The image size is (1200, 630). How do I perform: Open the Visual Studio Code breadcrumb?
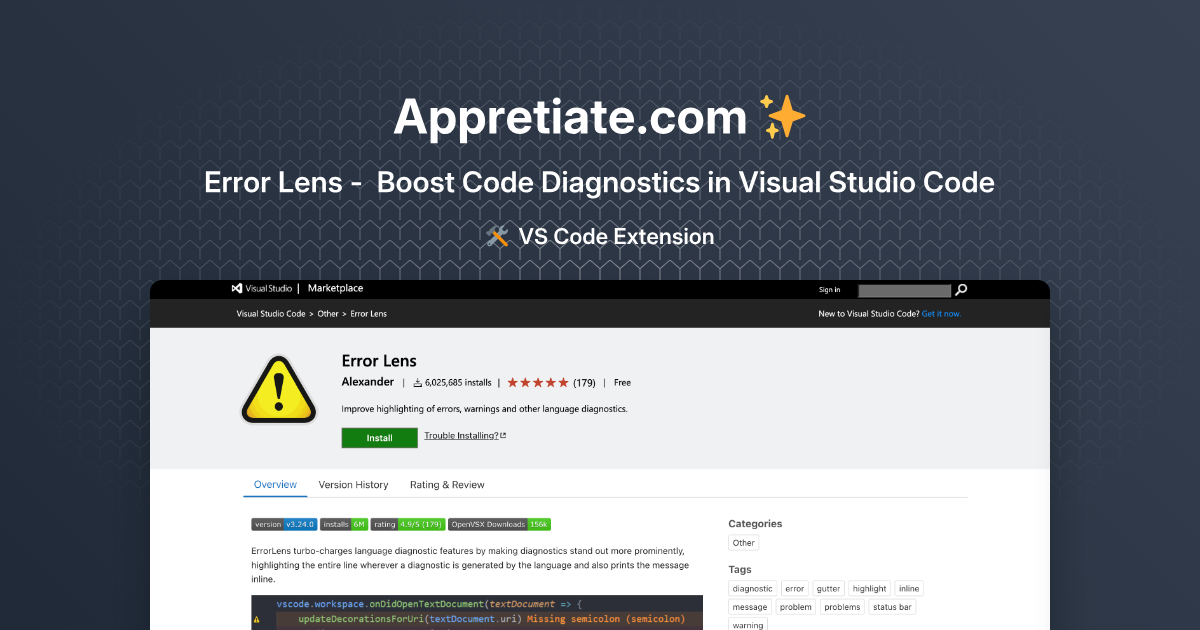tap(271, 314)
